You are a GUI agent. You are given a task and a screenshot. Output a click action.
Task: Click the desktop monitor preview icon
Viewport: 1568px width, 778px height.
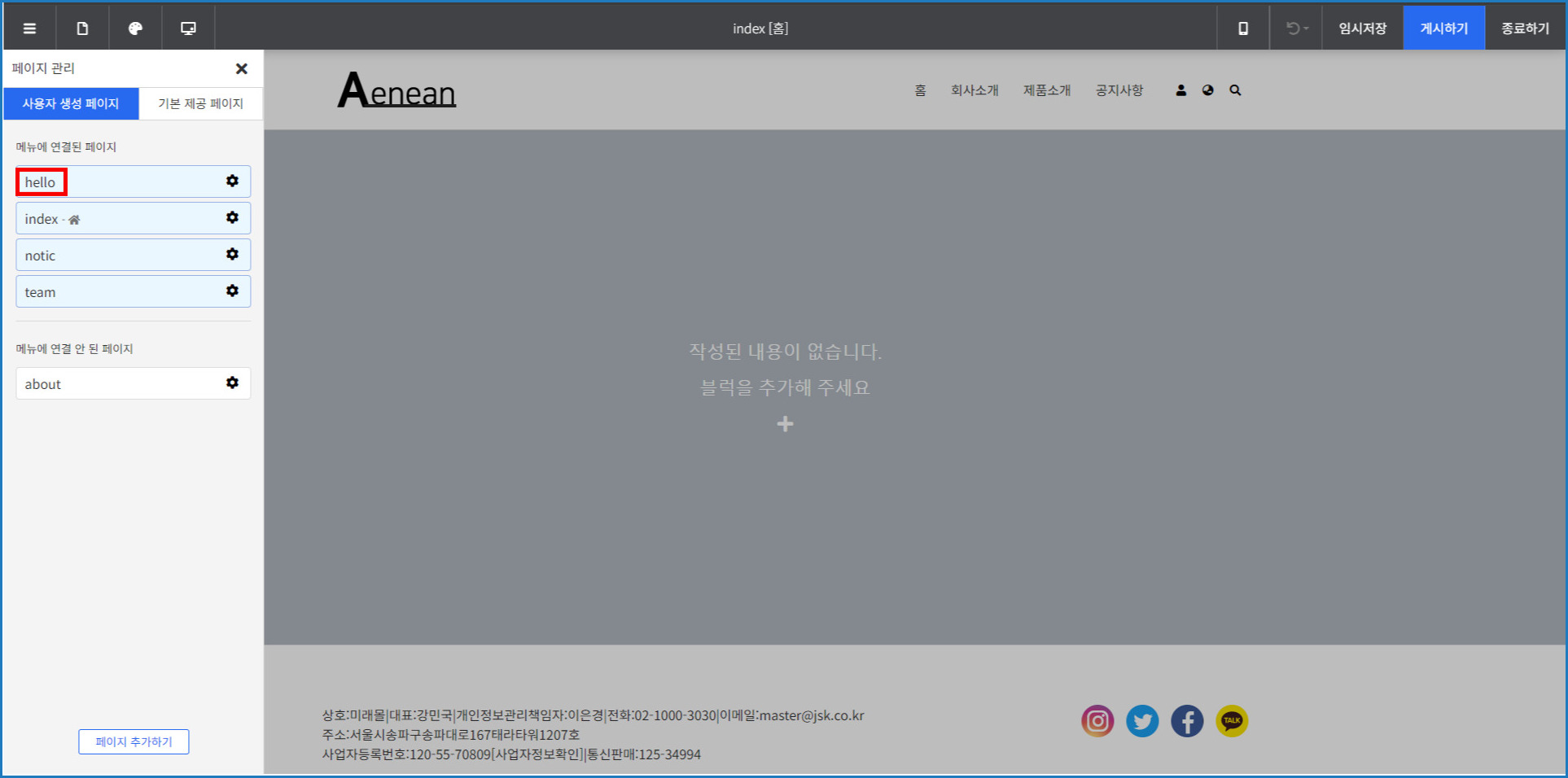coord(188,28)
